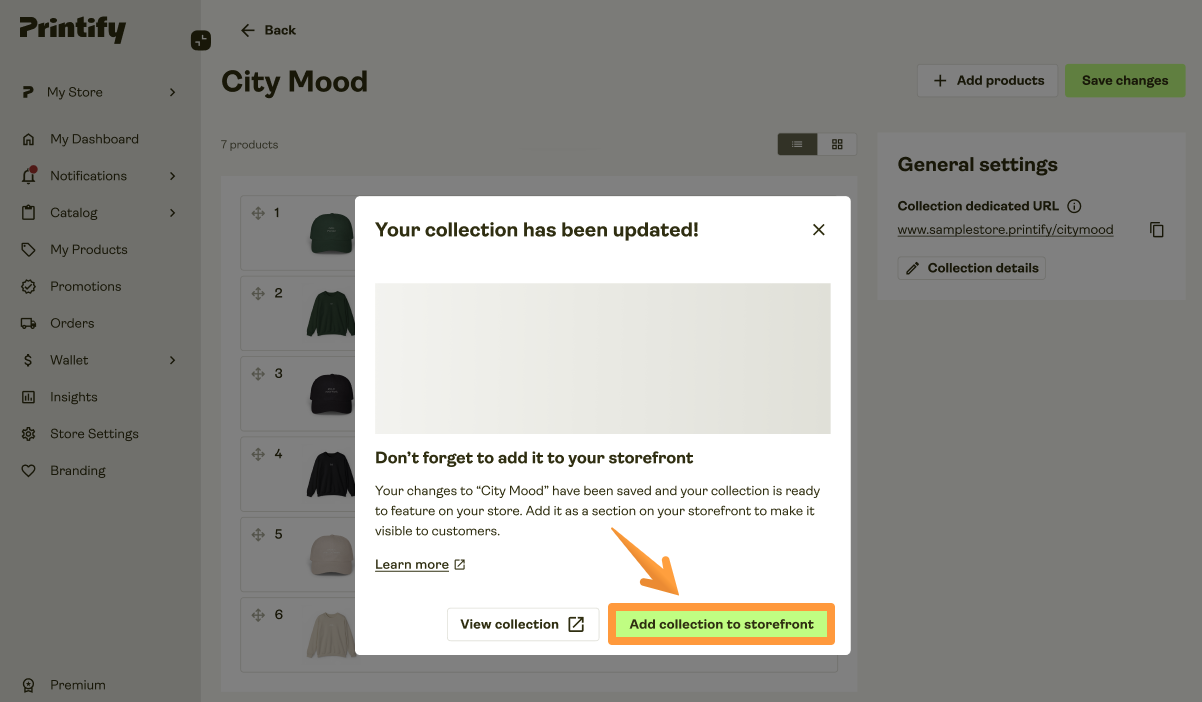
Task: Enable list view for products
Action: pyautogui.click(x=797, y=143)
